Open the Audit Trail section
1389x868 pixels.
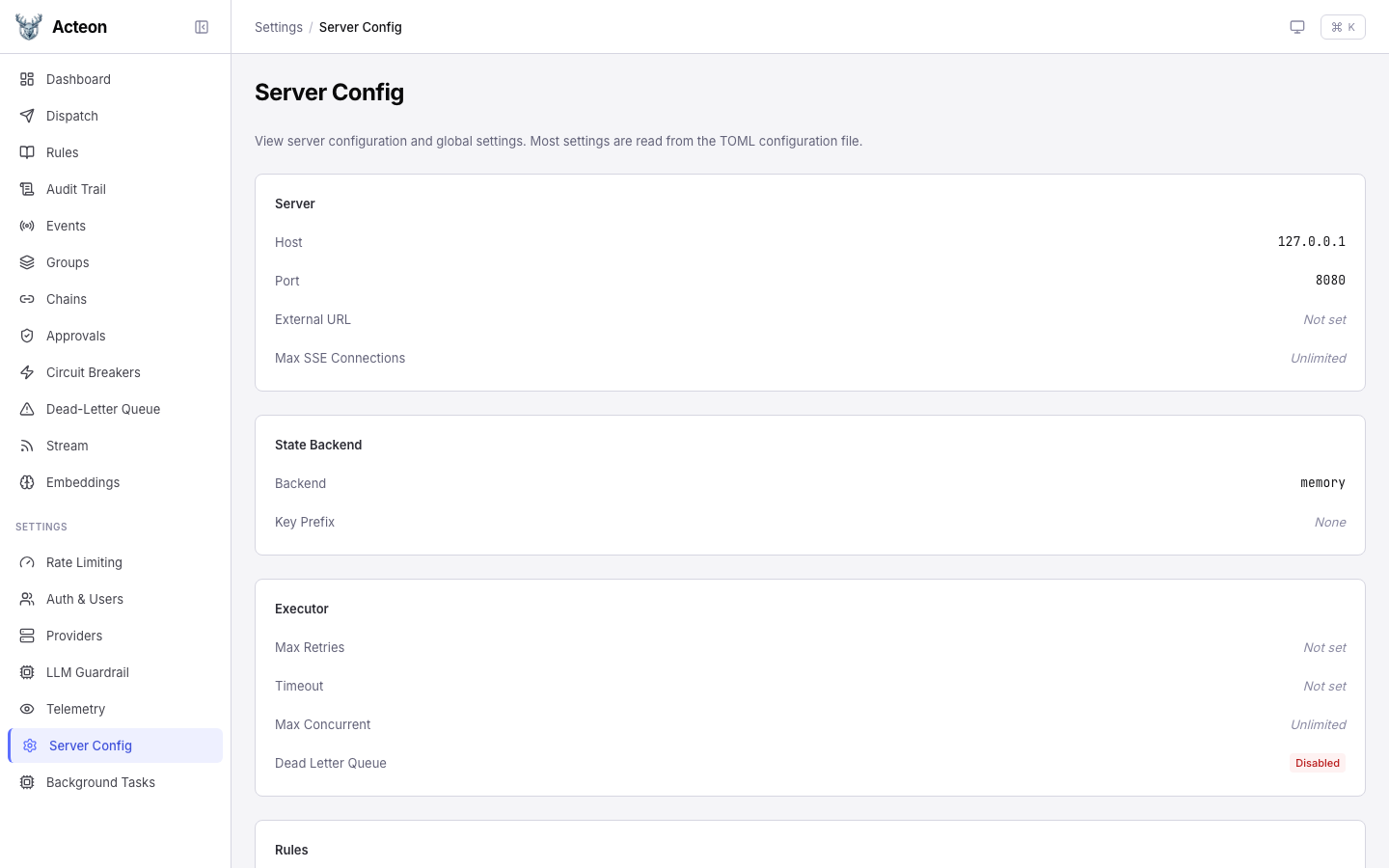click(75, 189)
